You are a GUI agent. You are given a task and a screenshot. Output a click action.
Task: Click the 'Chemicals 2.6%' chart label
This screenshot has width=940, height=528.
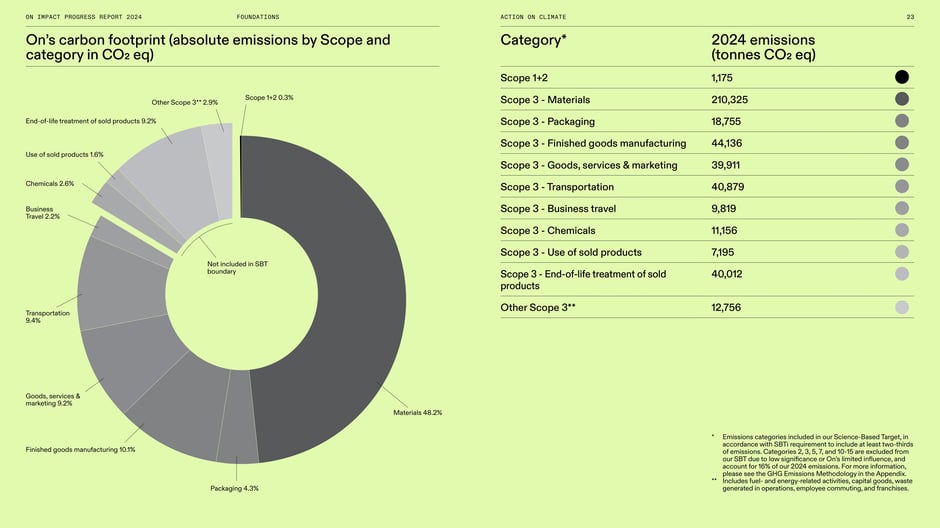point(50,183)
